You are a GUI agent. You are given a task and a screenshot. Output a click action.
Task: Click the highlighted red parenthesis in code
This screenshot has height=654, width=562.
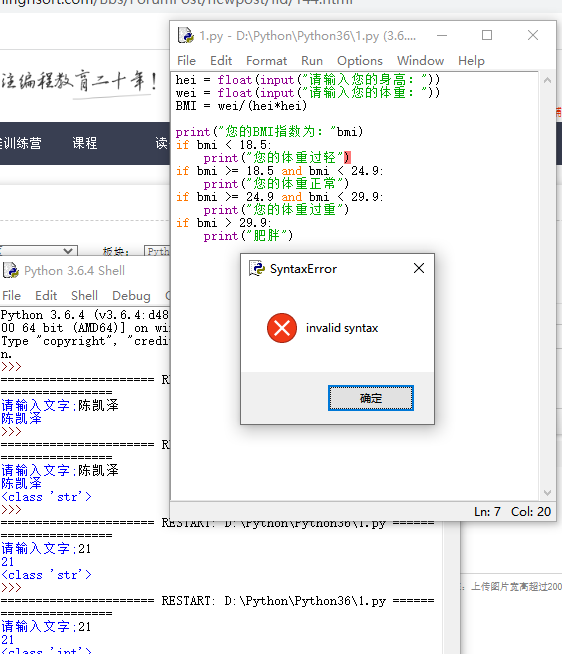(347, 158)
